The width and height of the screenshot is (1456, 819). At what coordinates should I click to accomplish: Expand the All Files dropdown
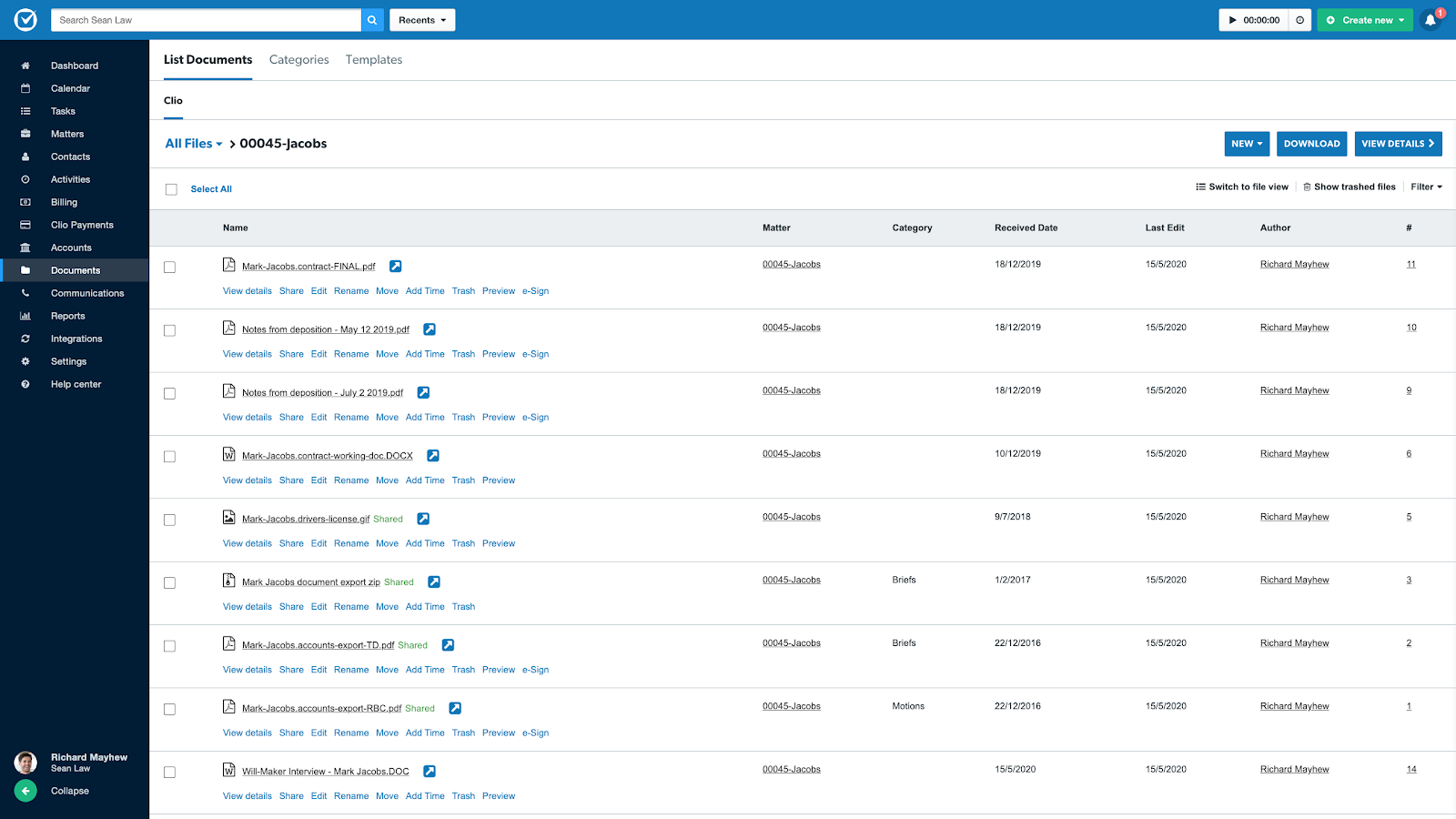tap(194, 144)
